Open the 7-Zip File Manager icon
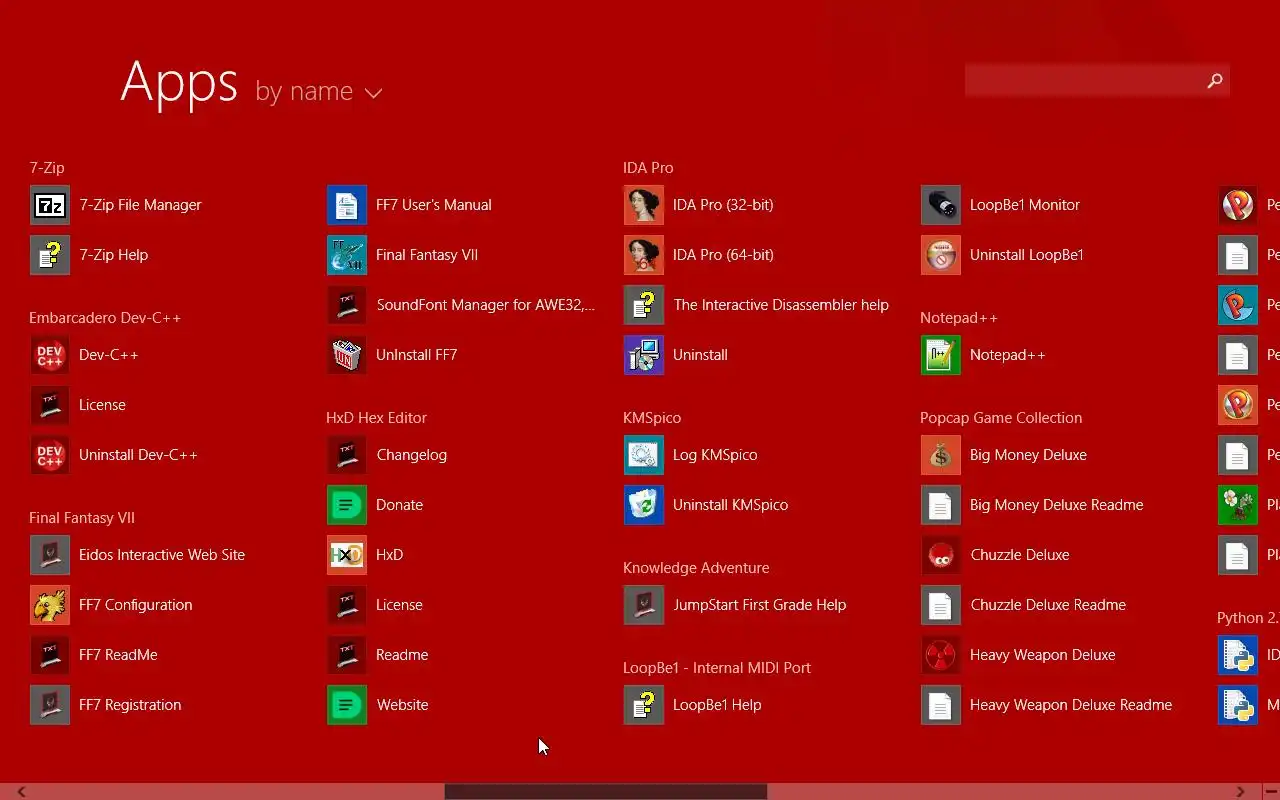Image resolution: width=1280 pixels, height=800 pixels. pos(50,205)
